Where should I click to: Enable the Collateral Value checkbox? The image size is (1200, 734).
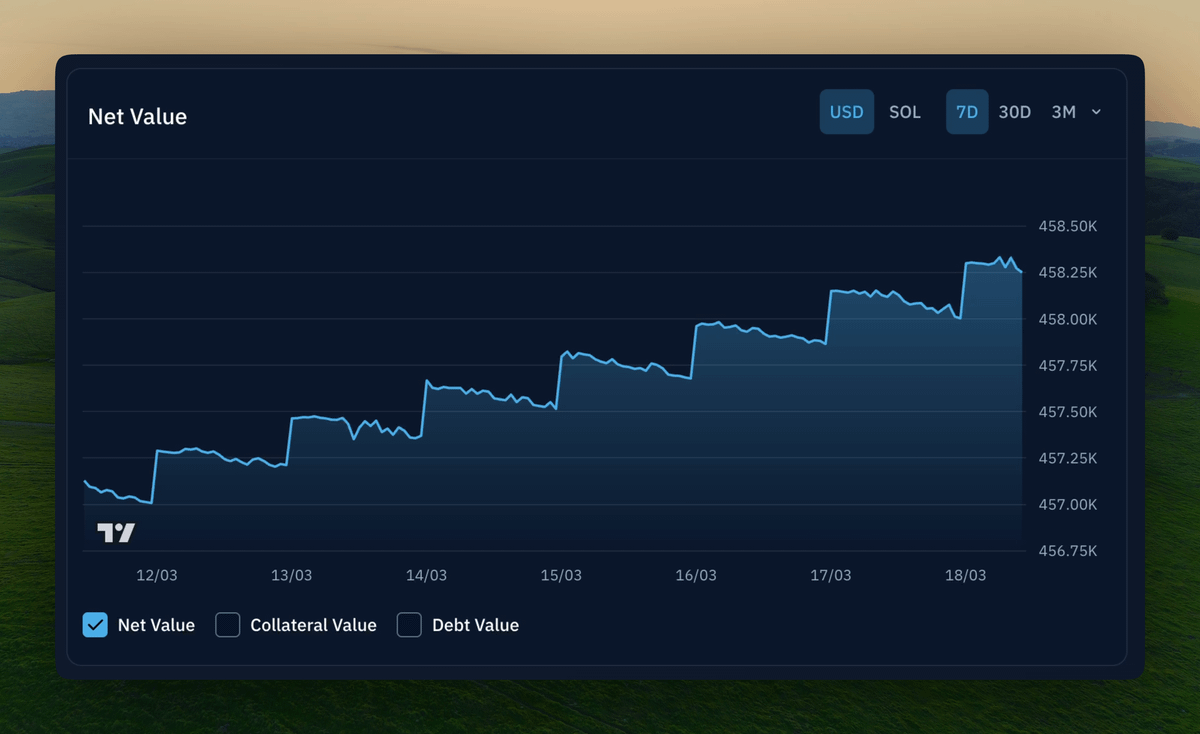(228, 625)
